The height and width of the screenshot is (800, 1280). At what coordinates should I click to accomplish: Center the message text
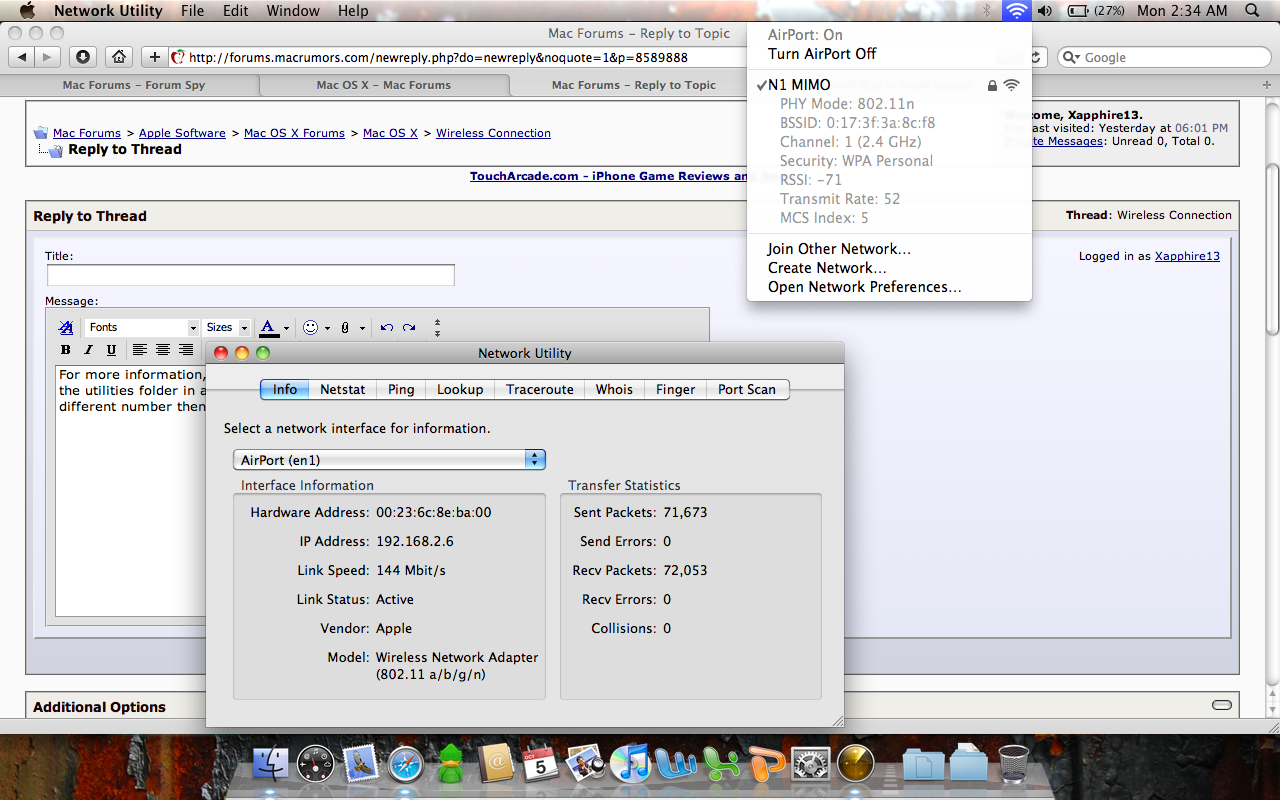pos(163,350)
